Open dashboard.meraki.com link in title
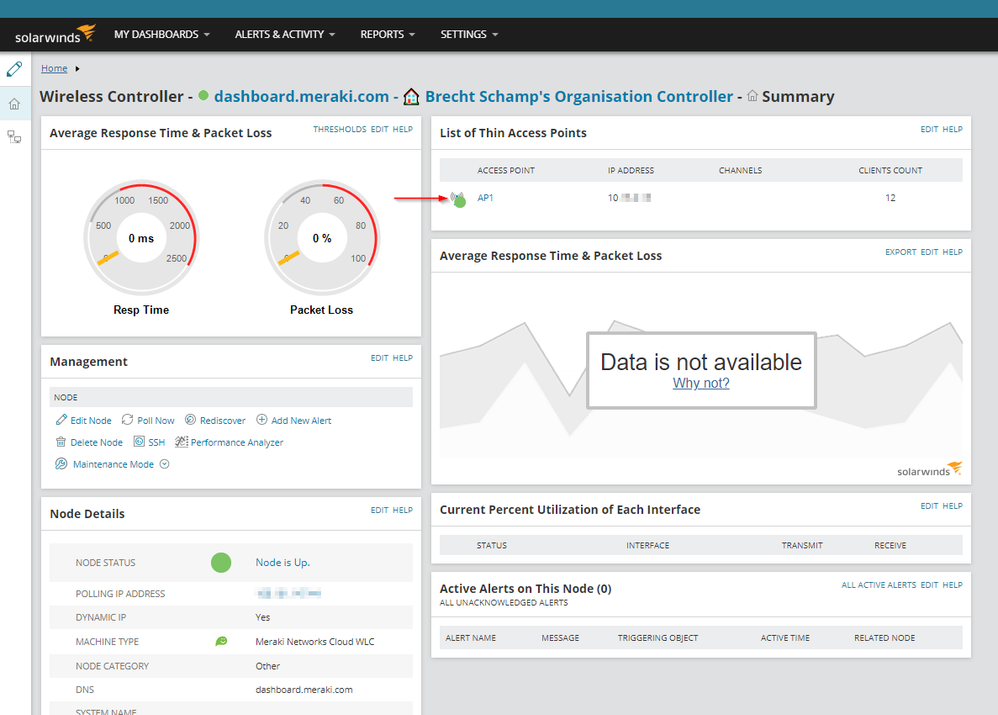Viewport: 998px width, 715px height. click(x=301, y=96)
